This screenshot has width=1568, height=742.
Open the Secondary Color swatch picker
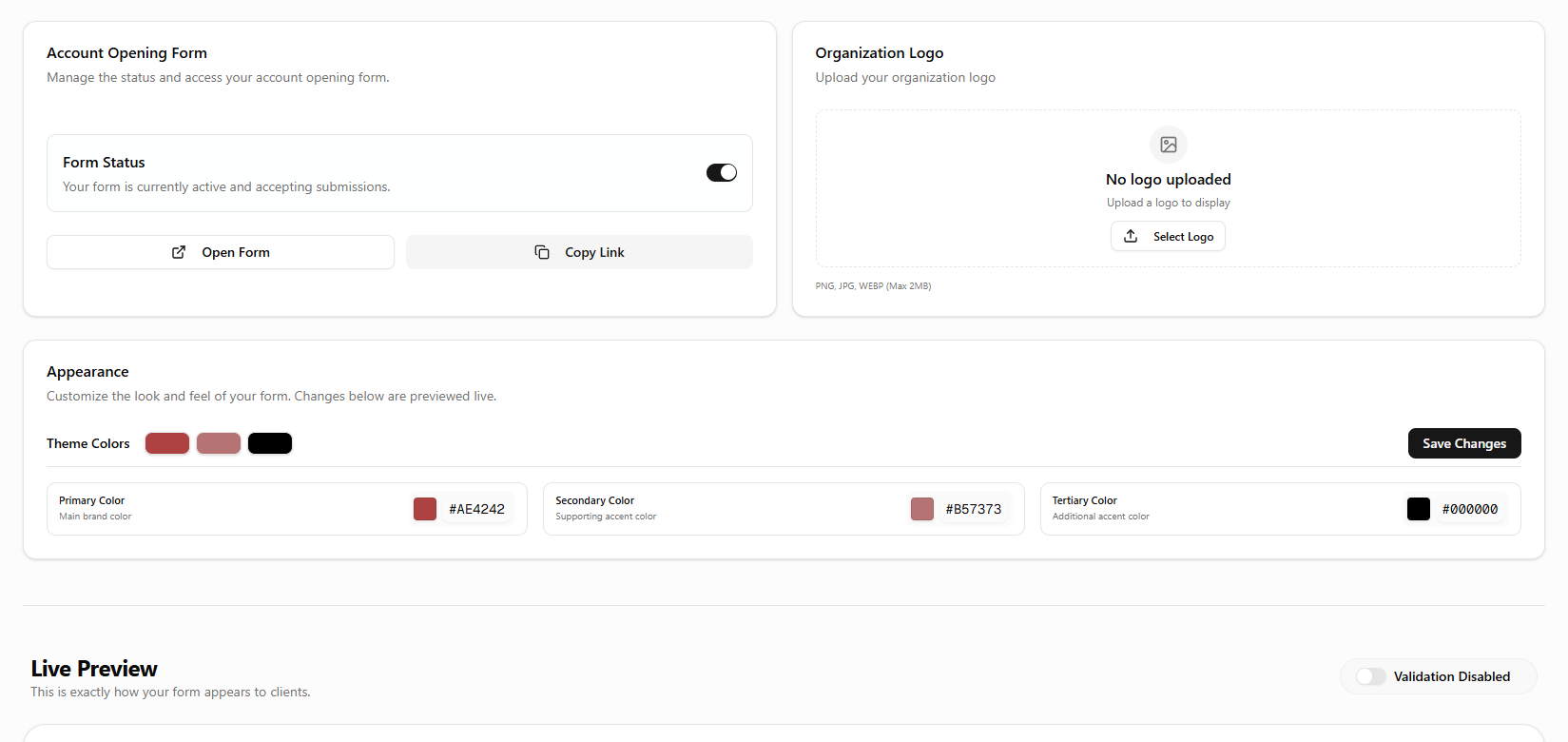(x=921, y=509)
